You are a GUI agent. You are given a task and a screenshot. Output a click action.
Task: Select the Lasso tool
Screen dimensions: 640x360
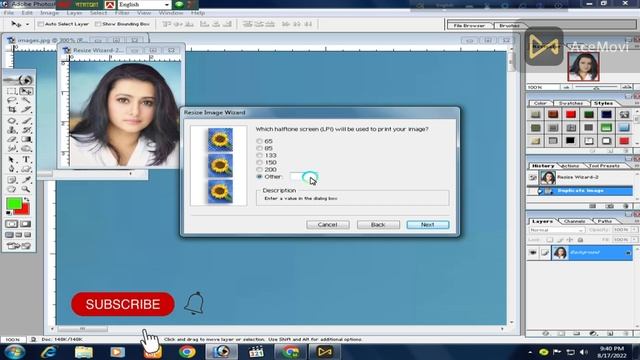pos(11,100)
